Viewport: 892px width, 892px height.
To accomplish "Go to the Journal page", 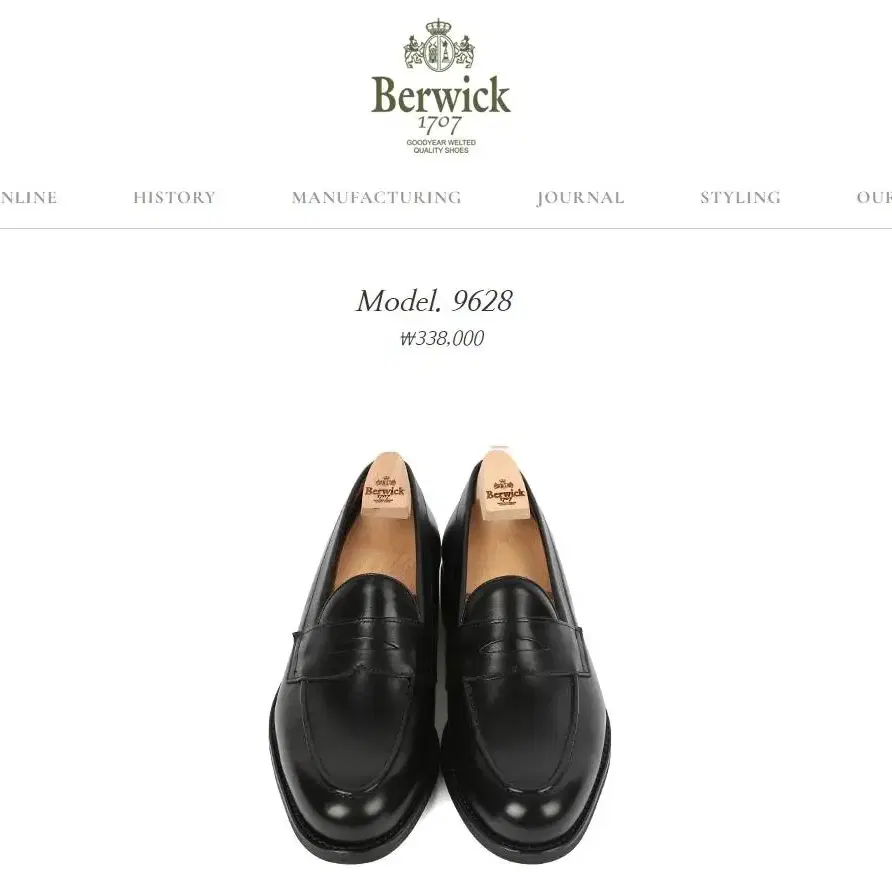I will tap(580, 197).
